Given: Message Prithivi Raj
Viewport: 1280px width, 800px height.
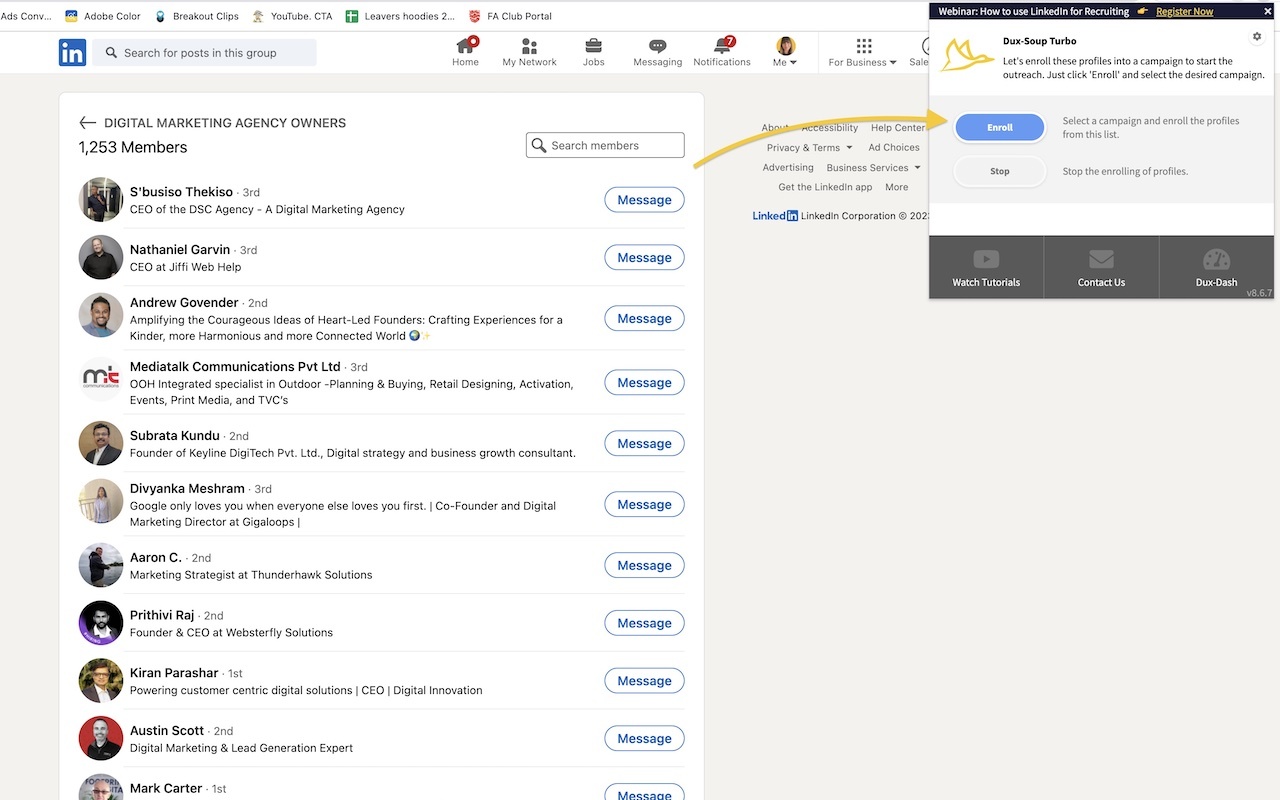Looking at the screenshot, I should click(x=644, y=624).
